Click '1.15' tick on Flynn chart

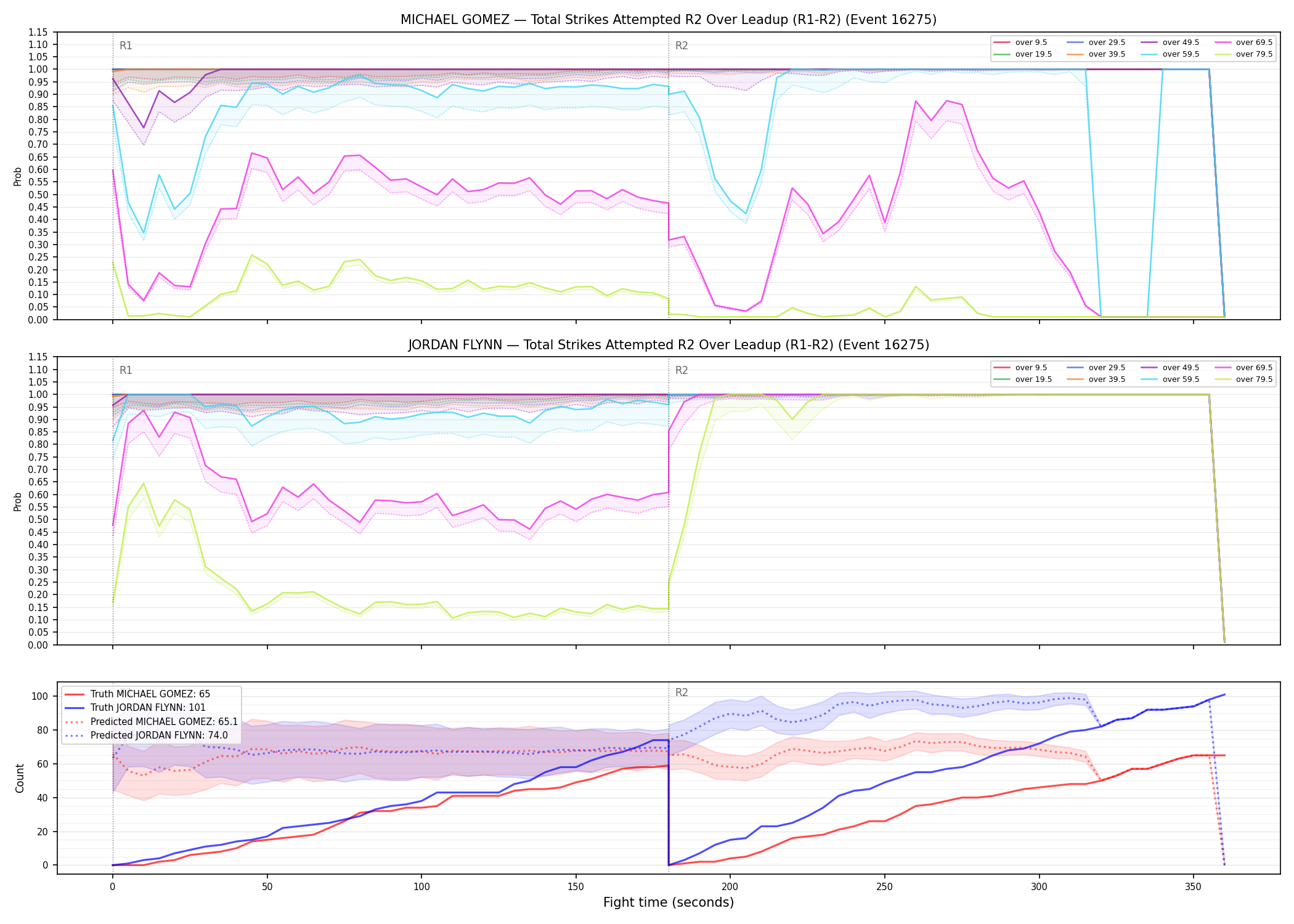point(38,357)
